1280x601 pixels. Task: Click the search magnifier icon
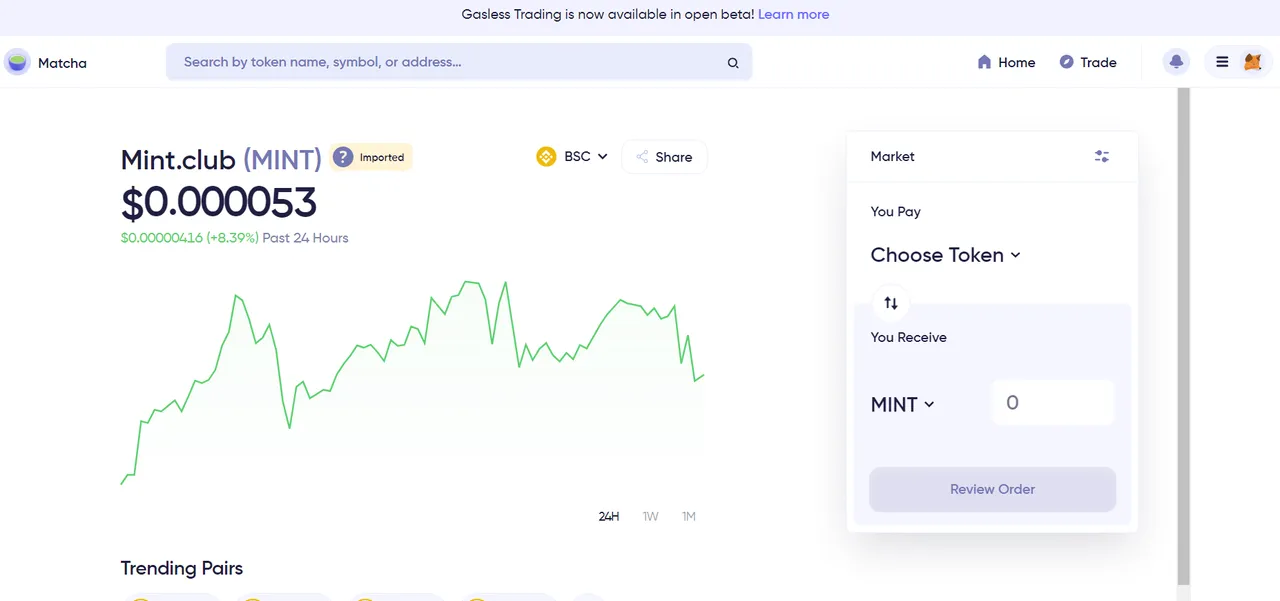pos(733,63)
